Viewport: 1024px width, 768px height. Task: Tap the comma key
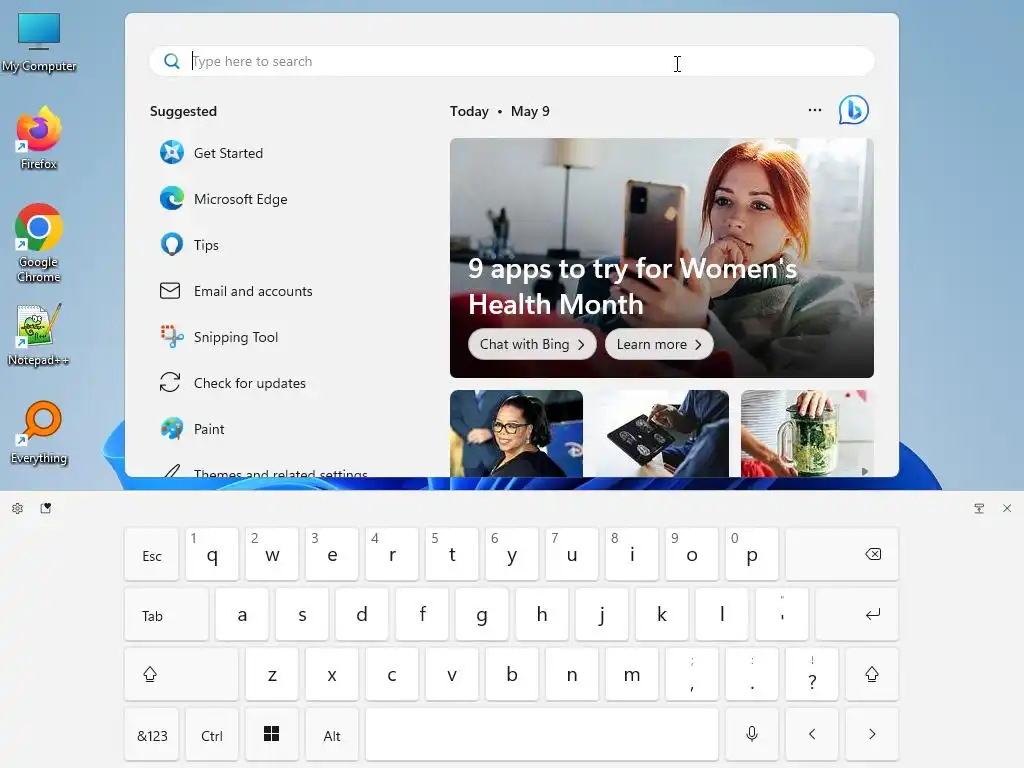pos(692,674)
